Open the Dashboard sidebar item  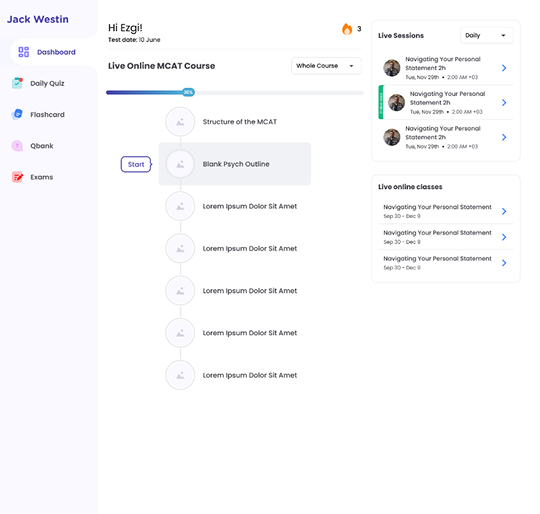click(x=53, y=52)
